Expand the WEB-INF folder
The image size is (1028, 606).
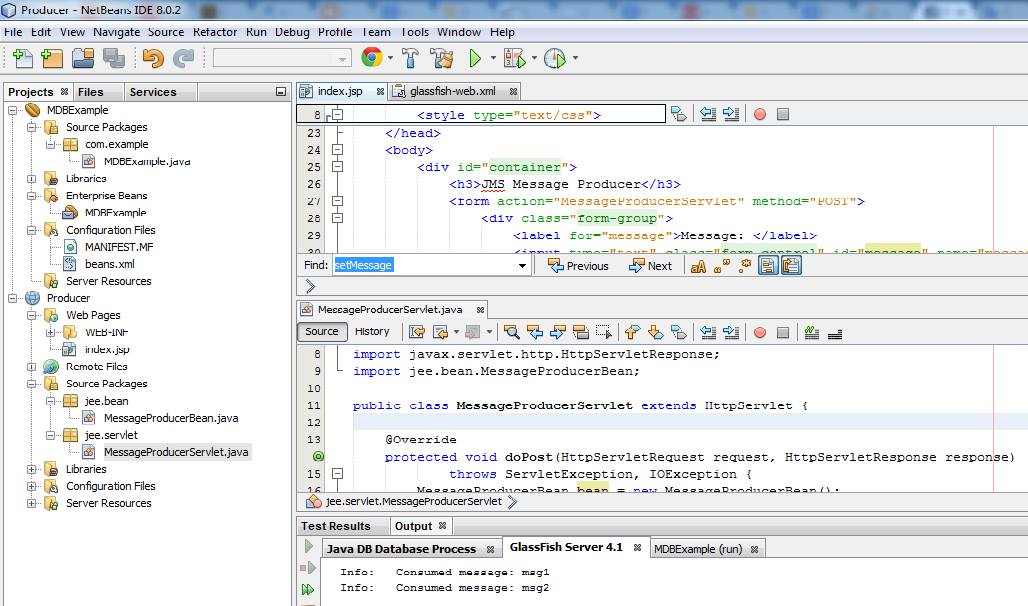(50, 333)
